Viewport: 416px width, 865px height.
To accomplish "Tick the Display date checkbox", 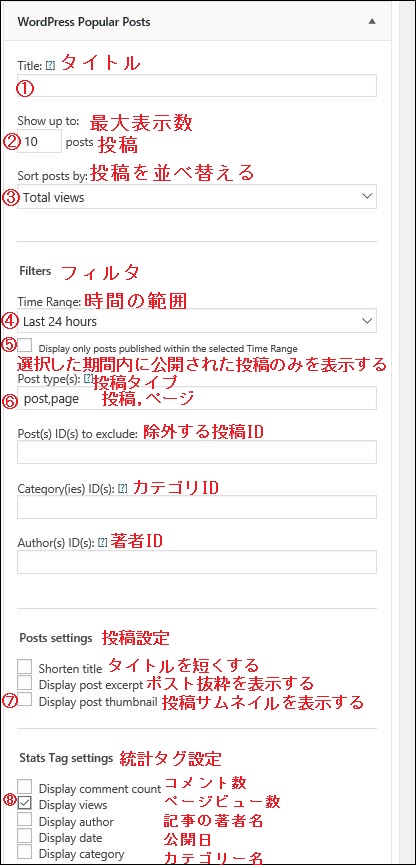I will click(25, 836).
